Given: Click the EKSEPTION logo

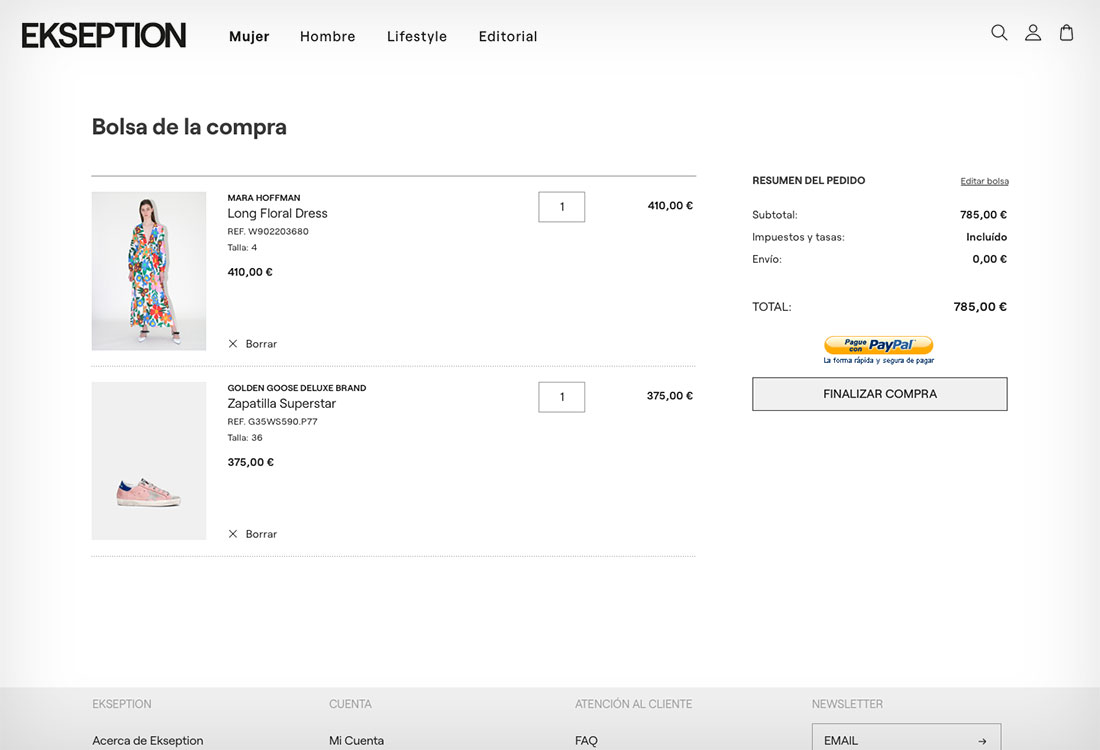Looking at the screenshot, I should click(104, 36).
